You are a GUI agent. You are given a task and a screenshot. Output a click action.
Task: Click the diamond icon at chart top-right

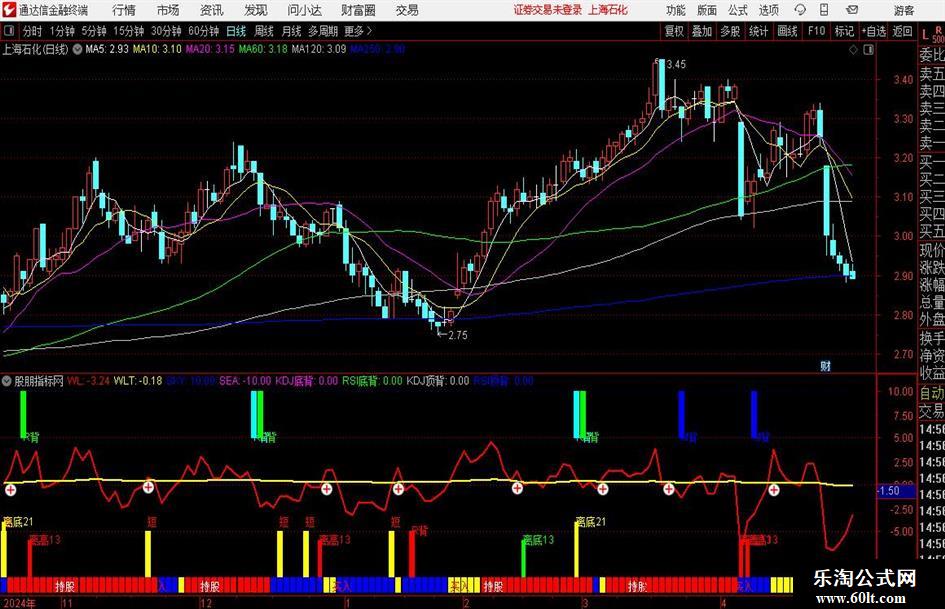coord(853,49)
